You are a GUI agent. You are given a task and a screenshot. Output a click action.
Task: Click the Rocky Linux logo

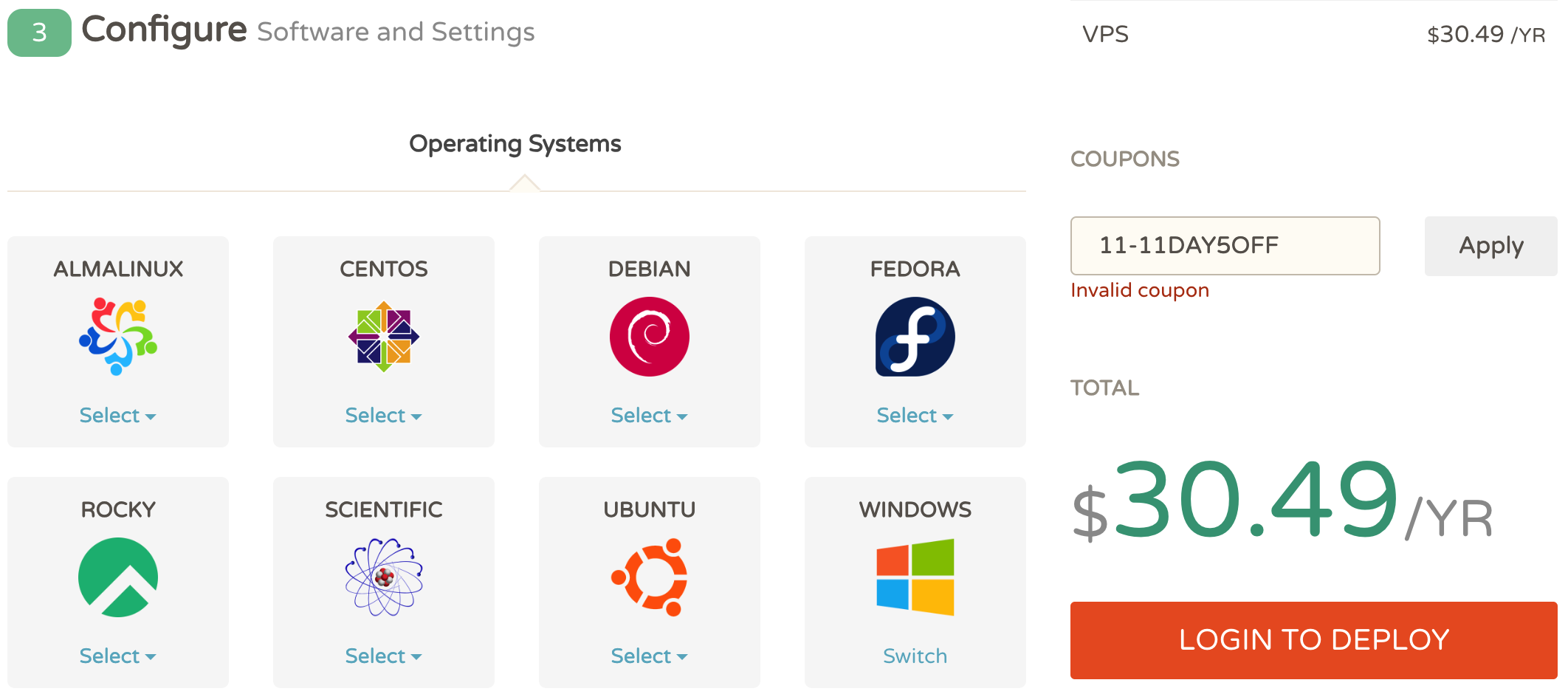point(118,577)
